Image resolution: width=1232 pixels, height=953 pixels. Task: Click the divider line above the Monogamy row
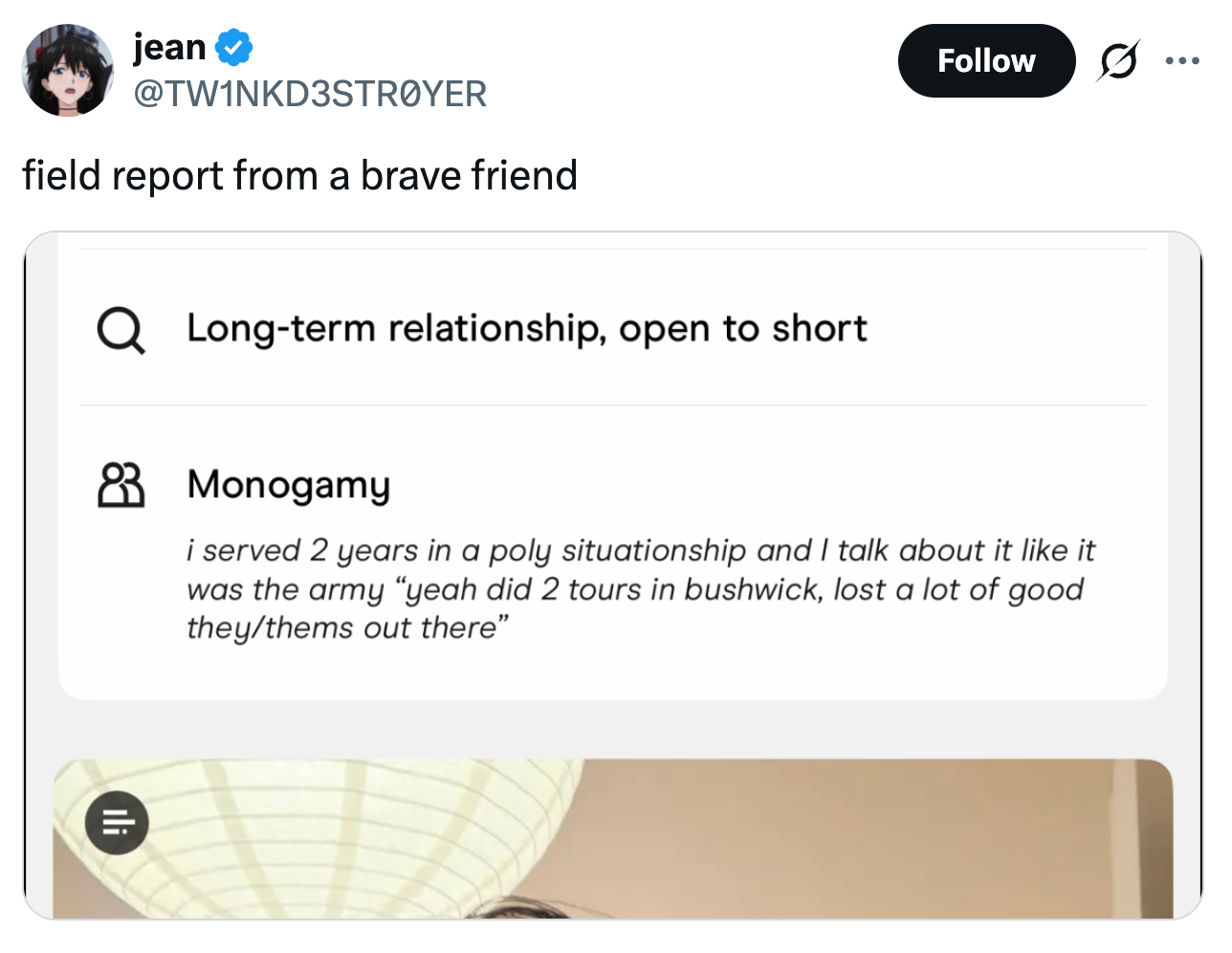point(612,406)
